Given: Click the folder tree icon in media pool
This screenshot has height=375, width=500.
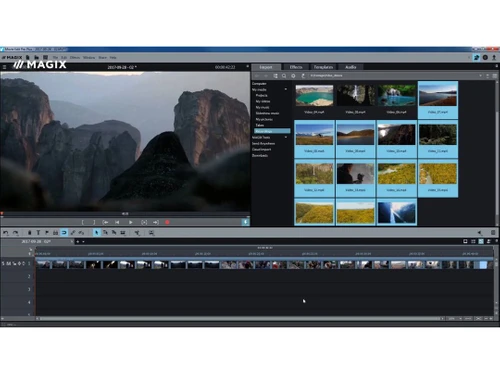Looking at the screenshot, I should point(275,76).
